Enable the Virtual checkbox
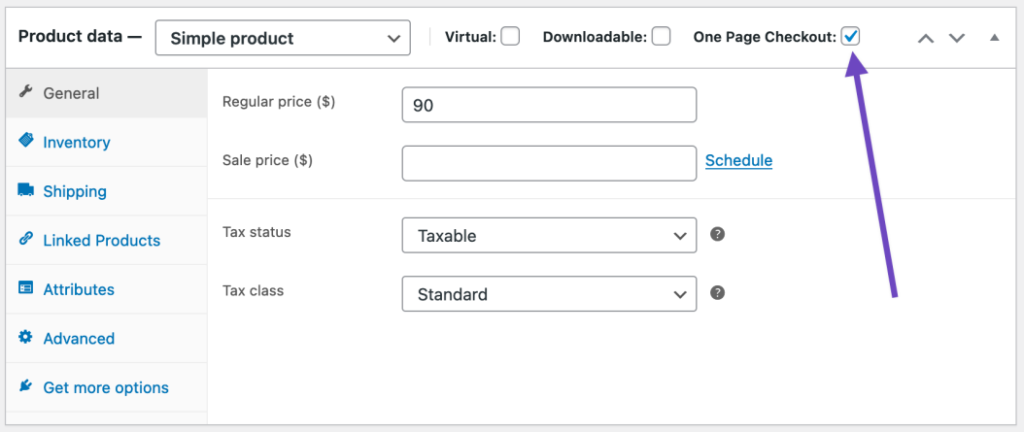 [510, 37]
